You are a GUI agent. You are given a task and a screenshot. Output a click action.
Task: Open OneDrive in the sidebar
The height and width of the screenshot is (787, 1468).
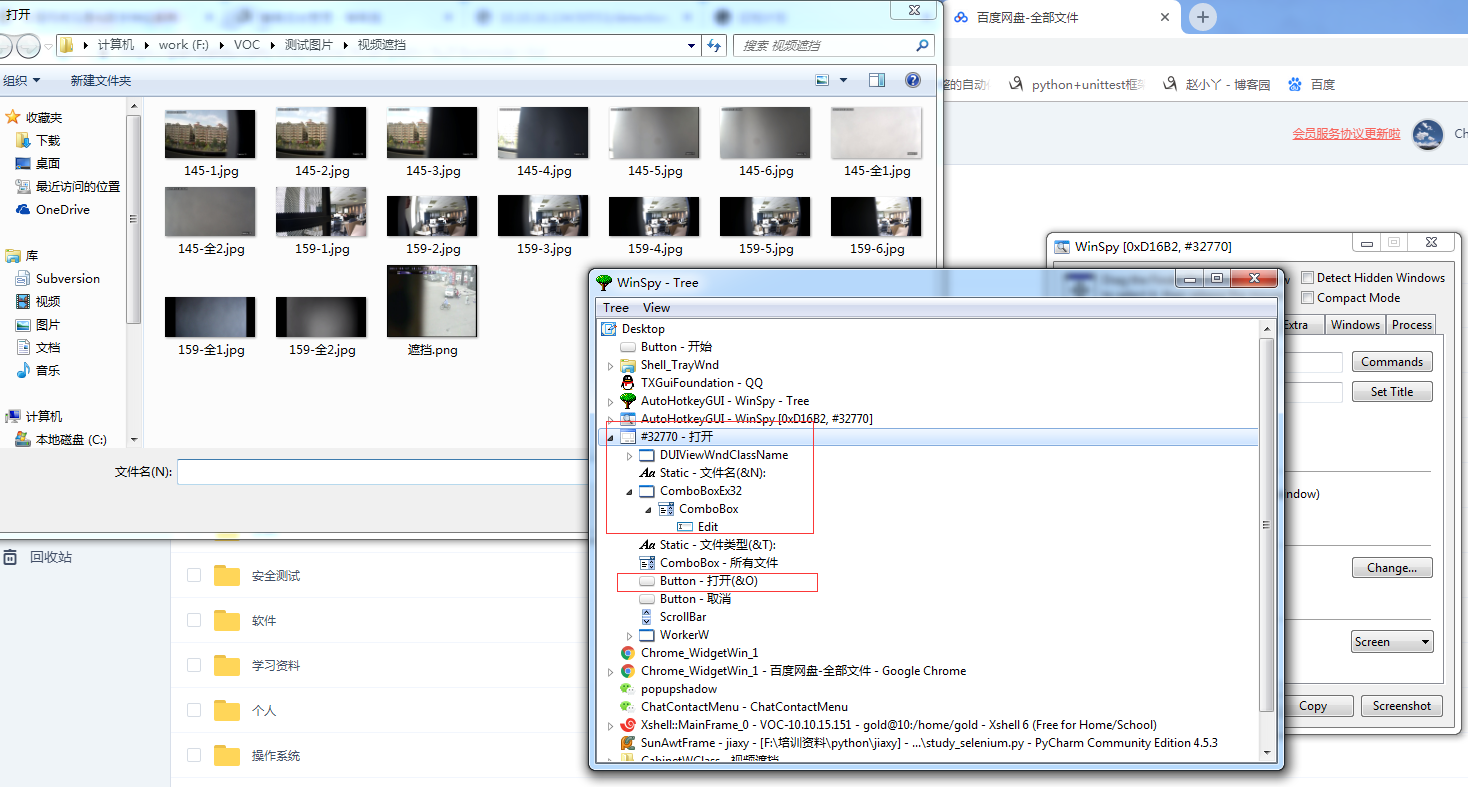(62, 210)
